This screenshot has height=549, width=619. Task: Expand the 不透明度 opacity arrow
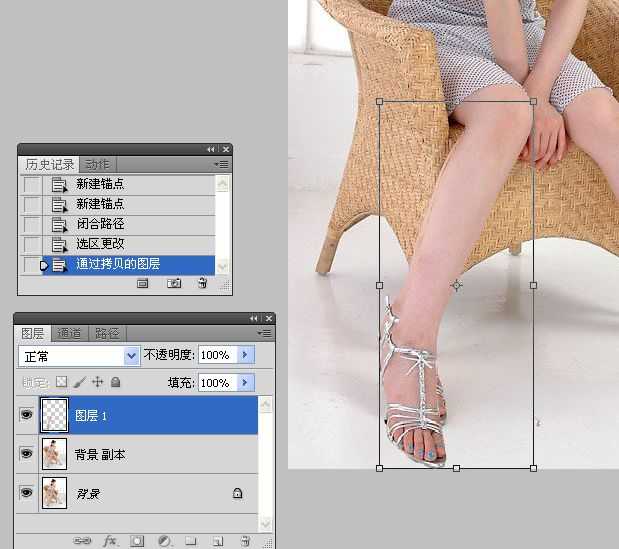click(x=246, y=355)
